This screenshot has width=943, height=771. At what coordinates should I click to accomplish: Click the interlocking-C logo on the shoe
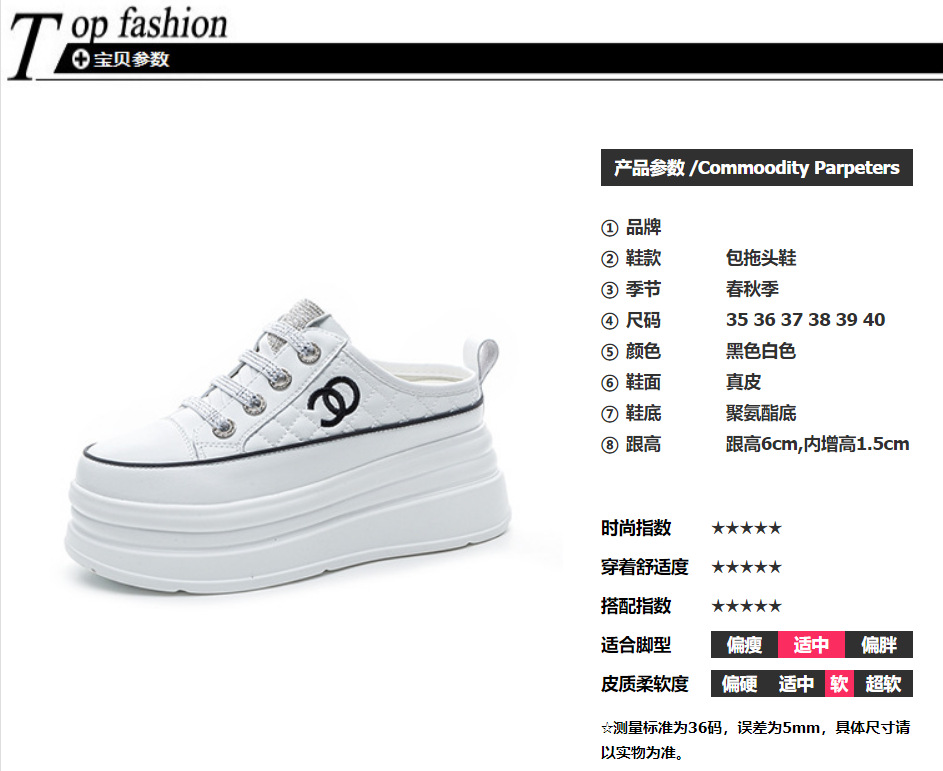coord(334,401)
